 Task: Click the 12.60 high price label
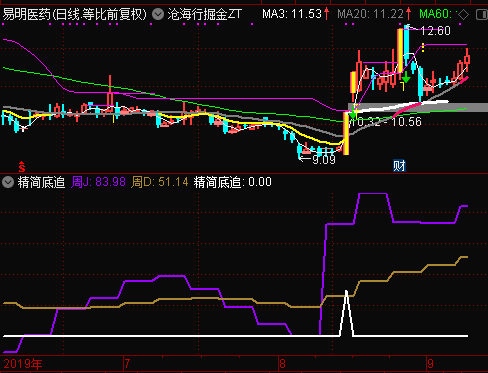click(x=435, y=31)
